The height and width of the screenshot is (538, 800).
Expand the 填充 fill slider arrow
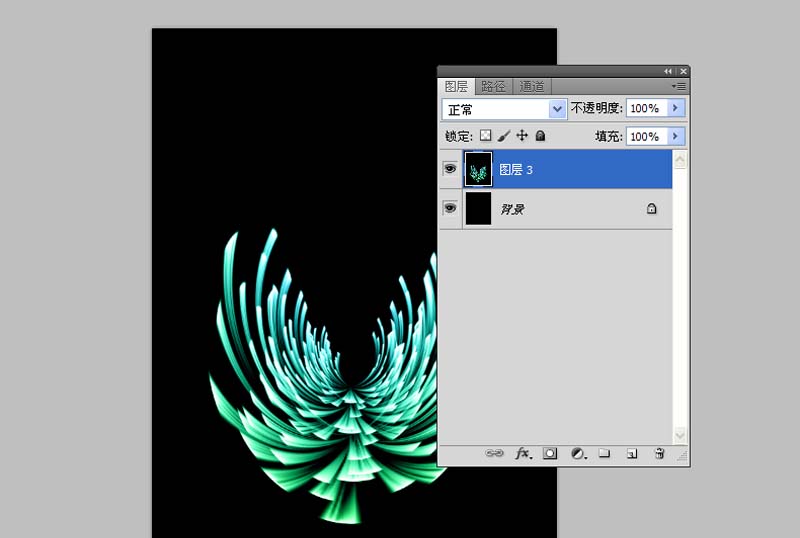[x=675, y=136]
